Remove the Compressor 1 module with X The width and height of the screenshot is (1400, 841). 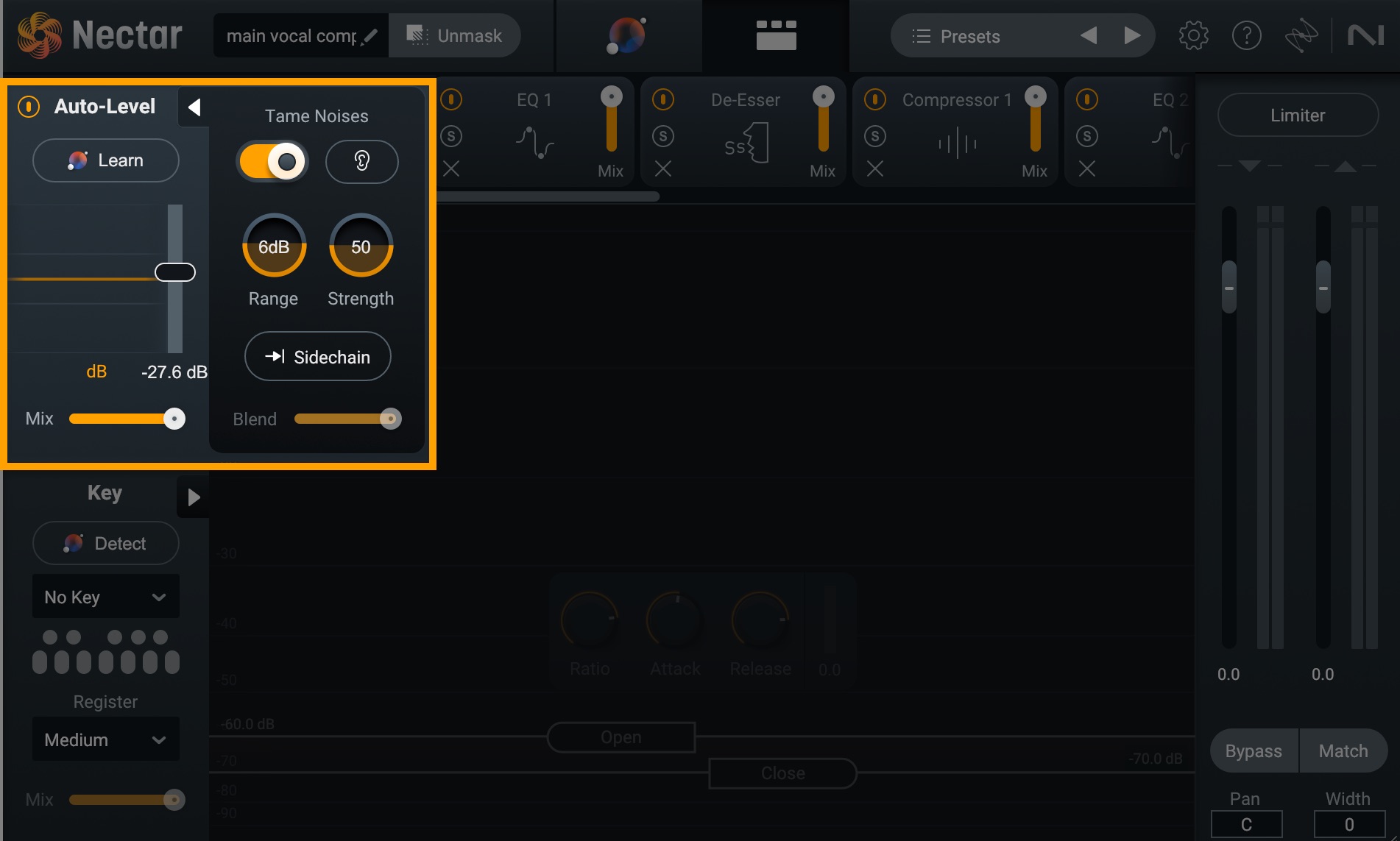pyautogui.click(x=874, y=169)
